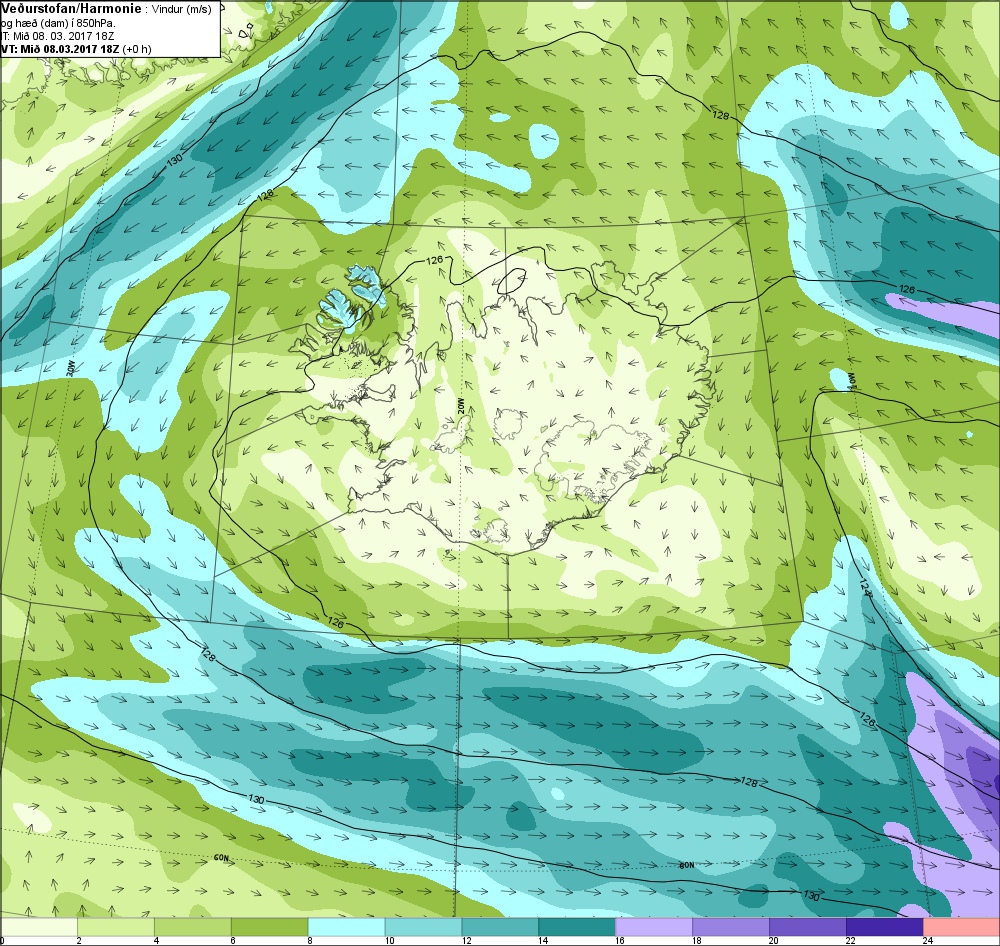Click the "126" contour label north of Iceland

click(x=434, y=260)
